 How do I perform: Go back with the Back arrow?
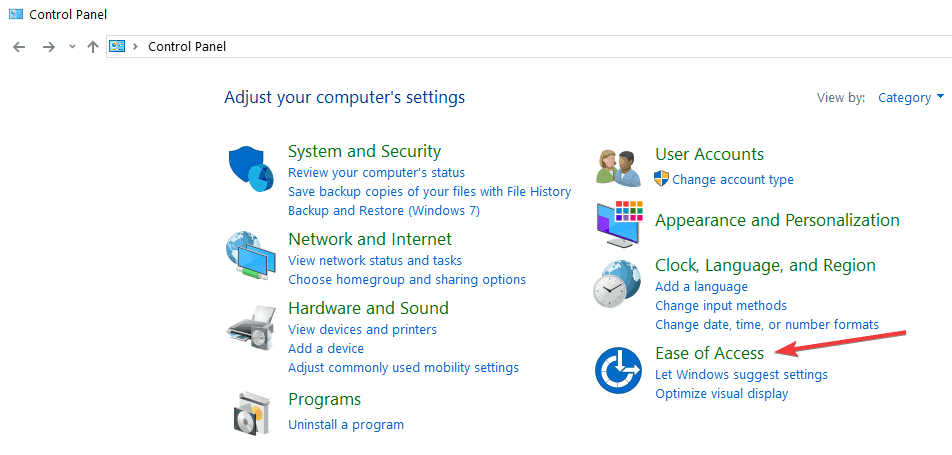coord(19,47)
